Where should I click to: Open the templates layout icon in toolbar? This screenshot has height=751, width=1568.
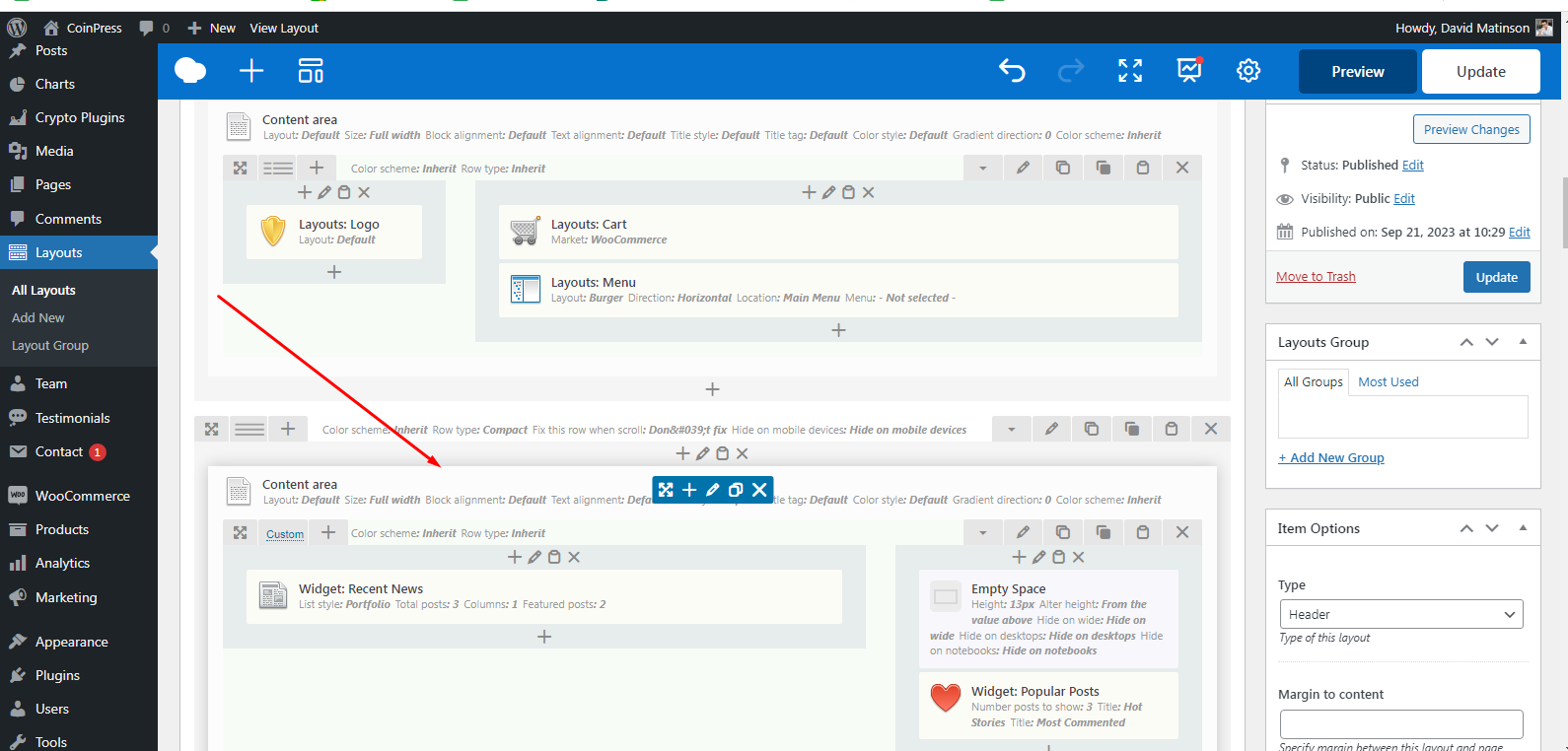[x=311, y=71]
